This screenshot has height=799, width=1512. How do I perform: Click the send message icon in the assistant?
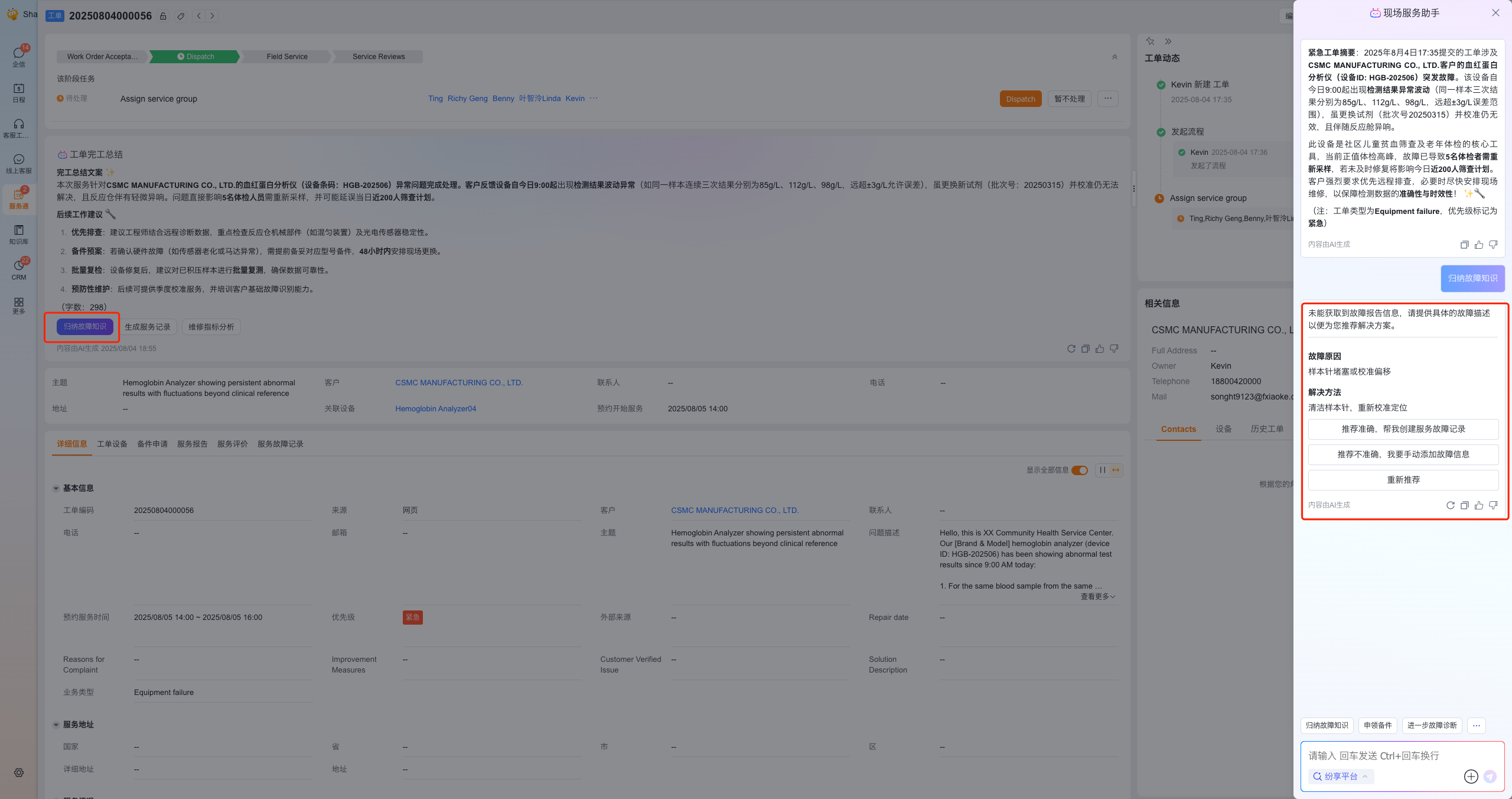tap(1490, 777)
